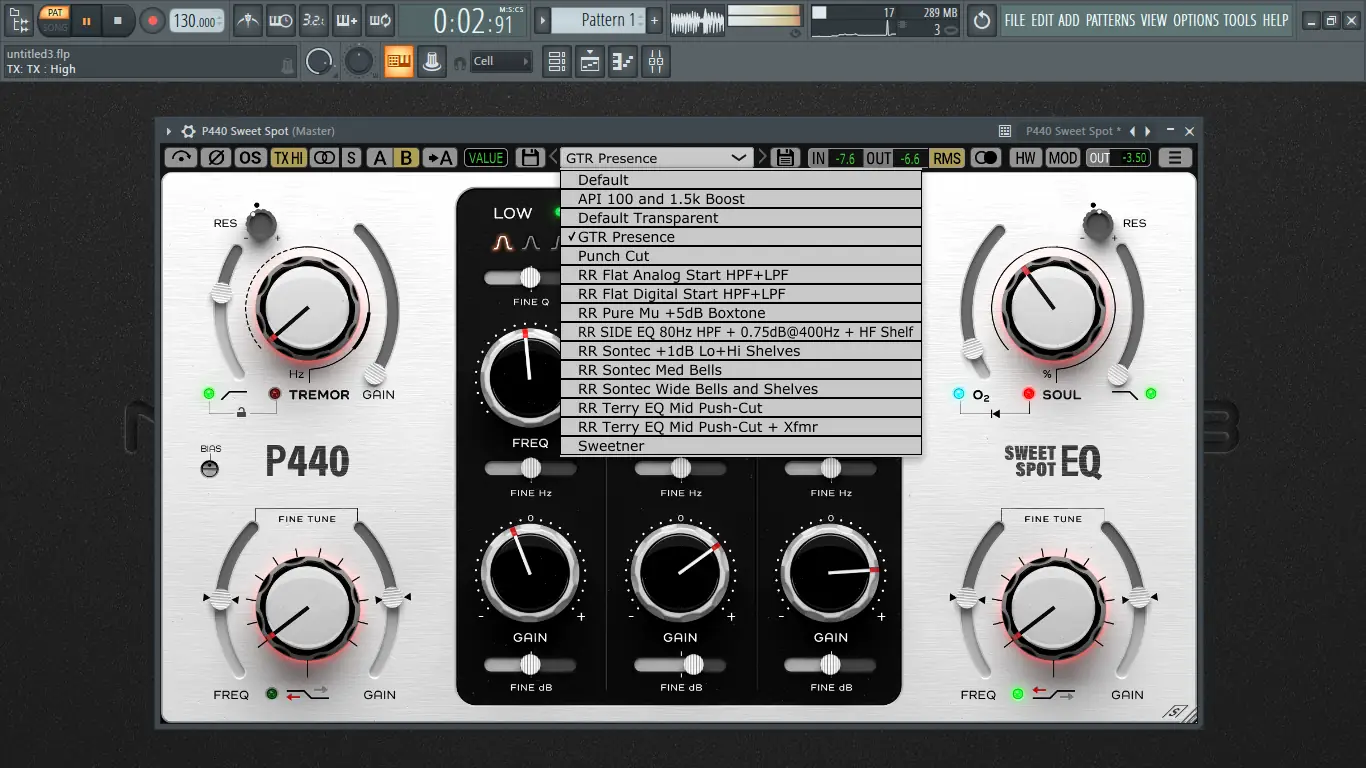
Task: Open the FL Studio pattern/playlist browser icon
Action: (x=19, y=19)
